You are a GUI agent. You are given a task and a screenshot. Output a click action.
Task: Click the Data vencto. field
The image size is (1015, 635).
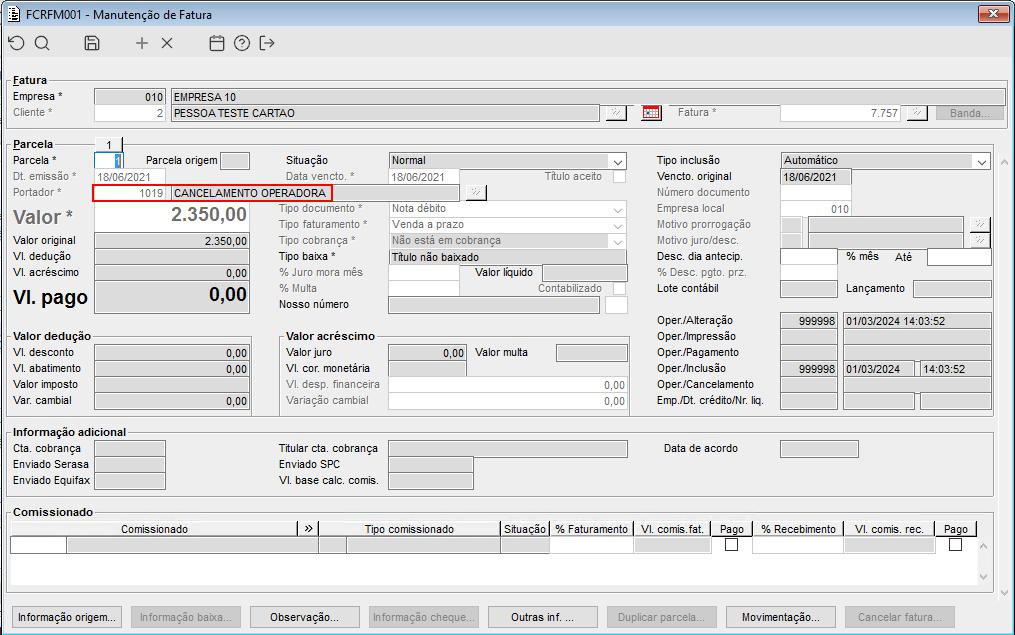(x=424, y=177)
